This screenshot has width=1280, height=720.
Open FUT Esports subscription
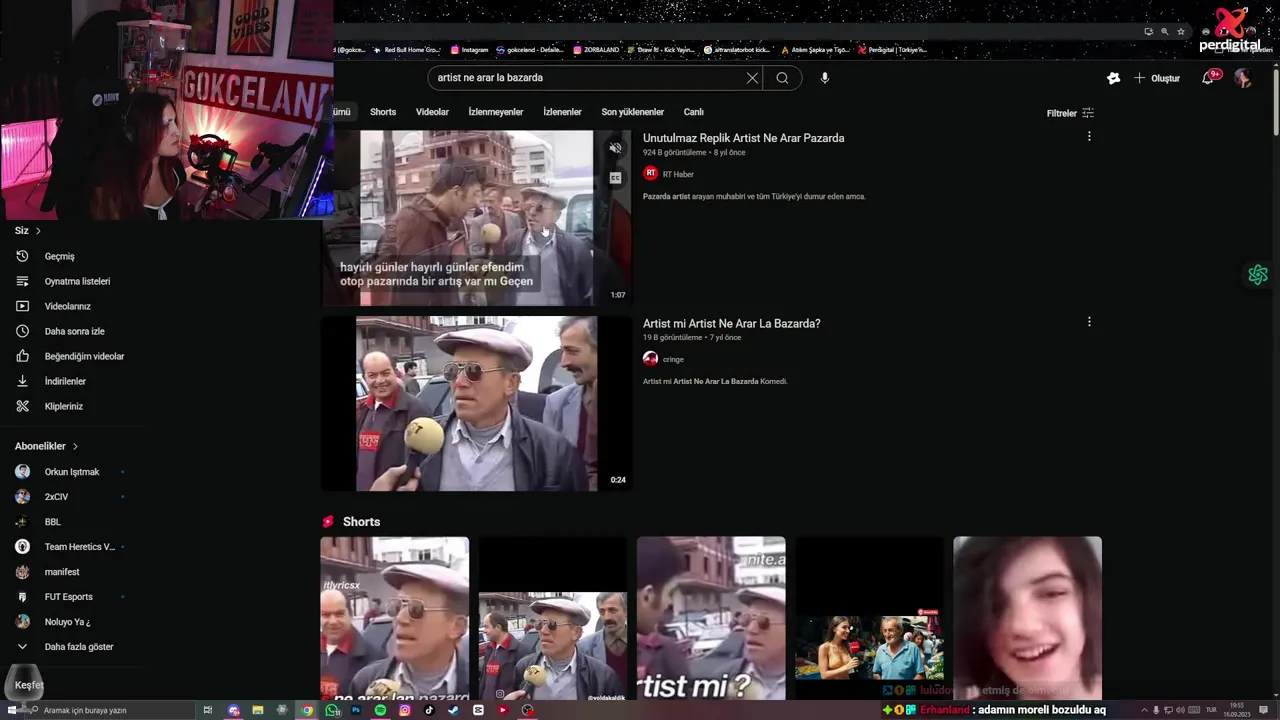(70, 597)
